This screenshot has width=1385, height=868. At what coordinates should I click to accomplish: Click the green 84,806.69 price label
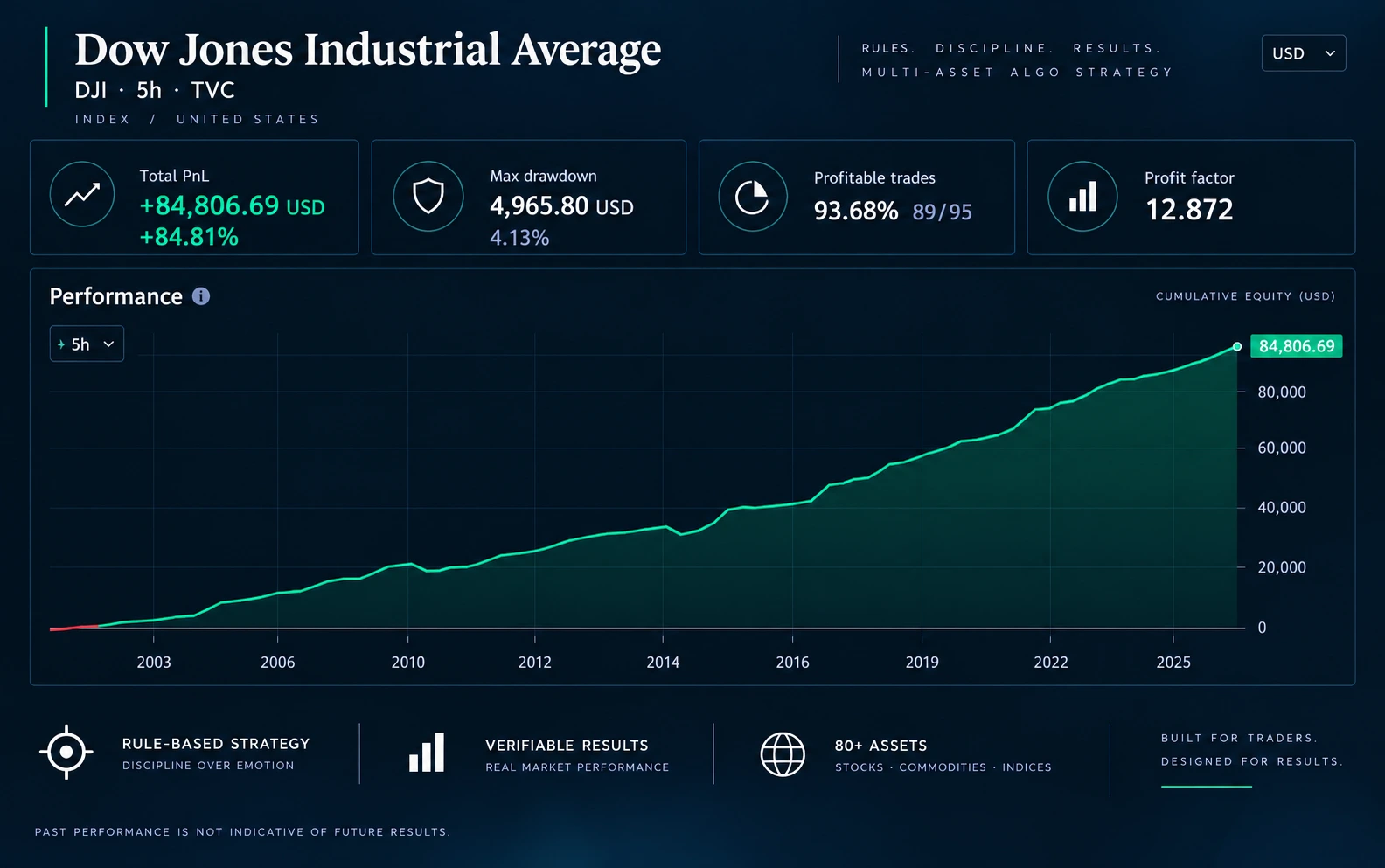point(1297,346)
